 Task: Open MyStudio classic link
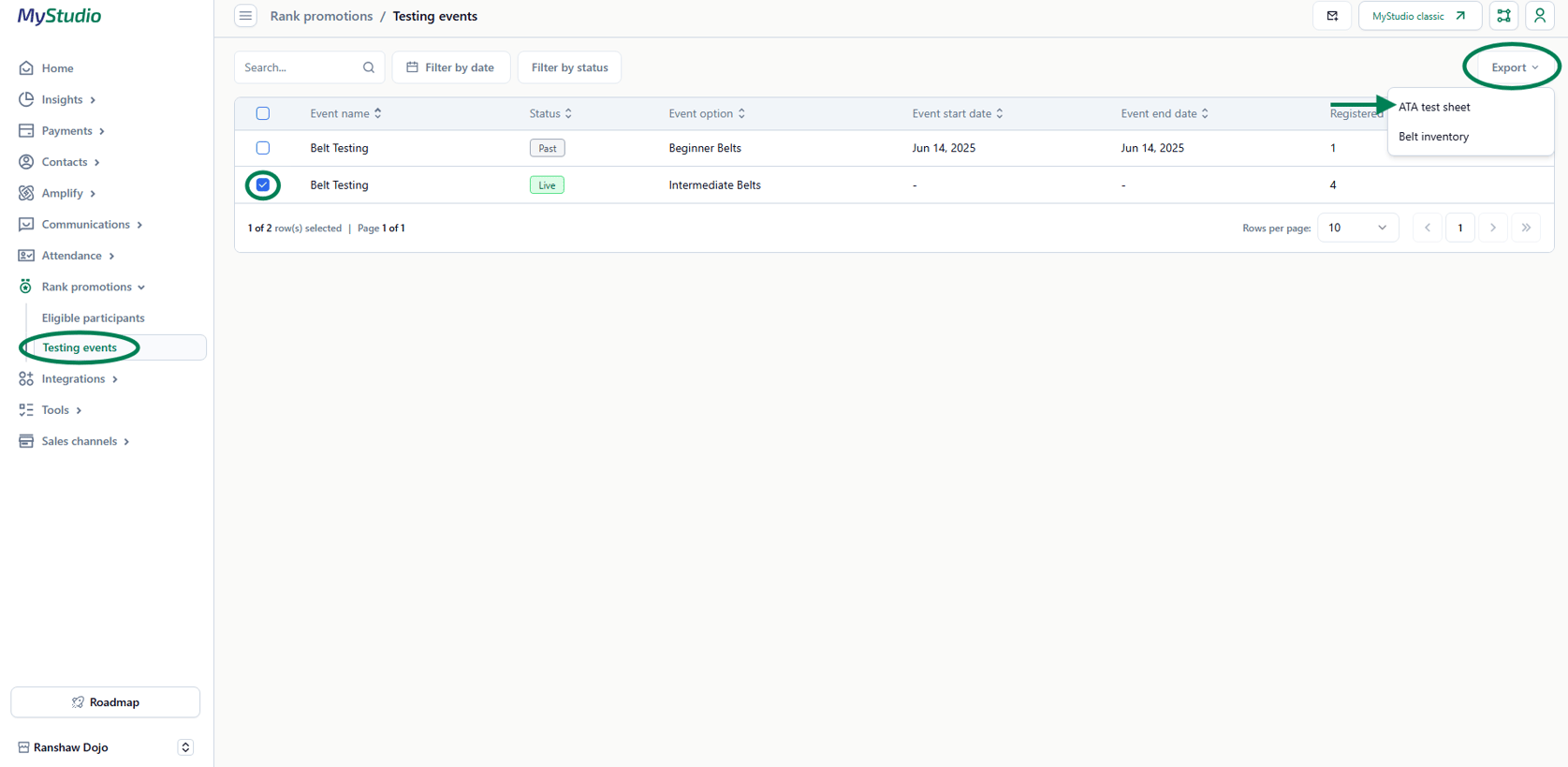1419,16
